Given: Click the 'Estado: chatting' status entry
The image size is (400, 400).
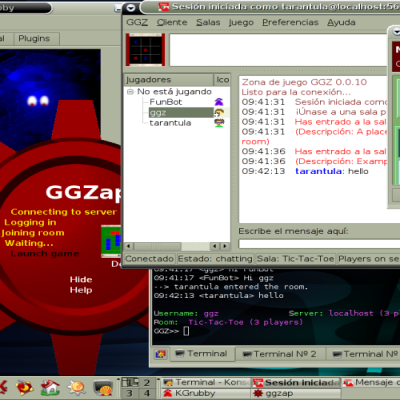Looking at the screenshot, I should [x=215, y=259].
